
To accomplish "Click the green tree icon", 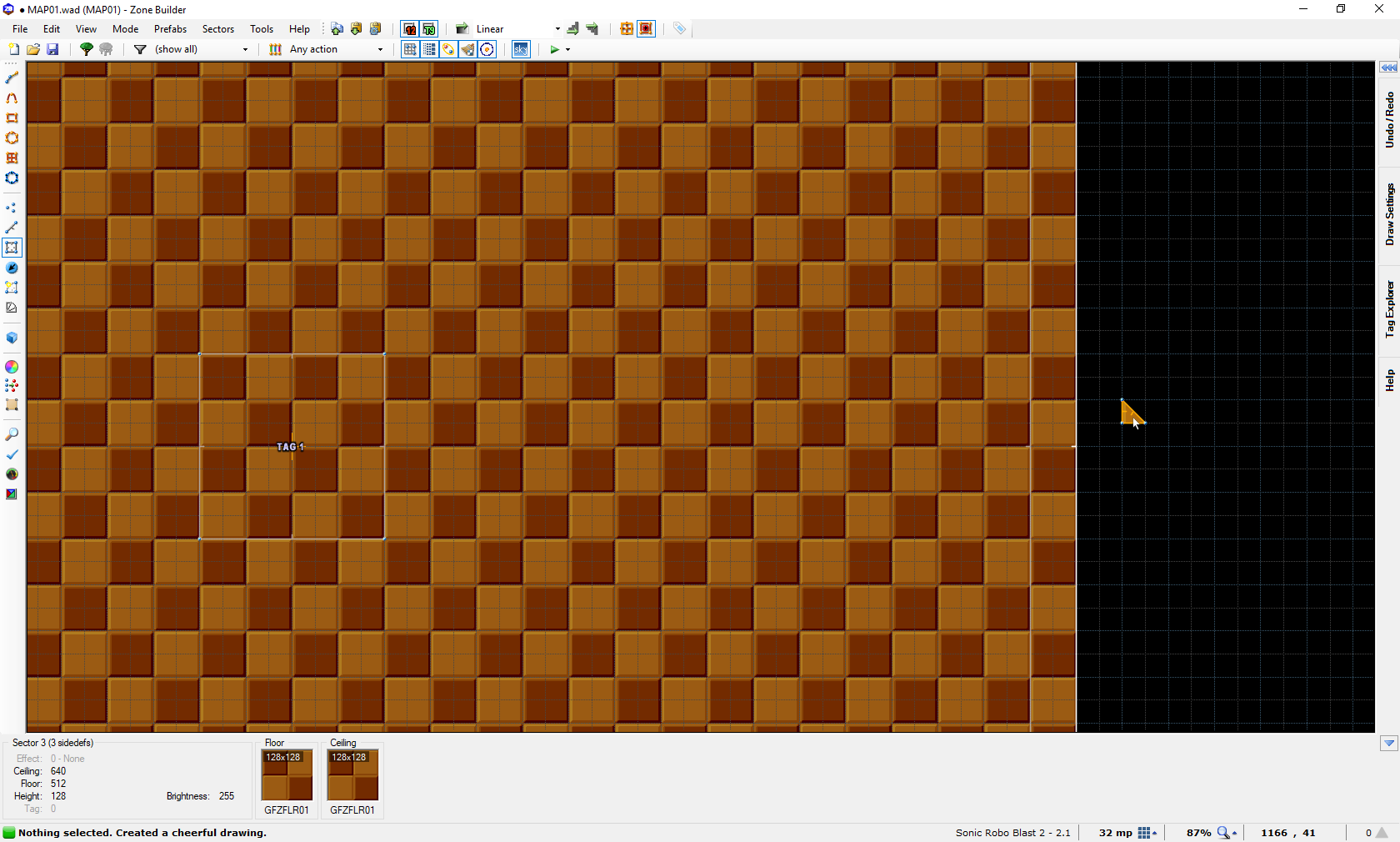I will click(86, 49).
